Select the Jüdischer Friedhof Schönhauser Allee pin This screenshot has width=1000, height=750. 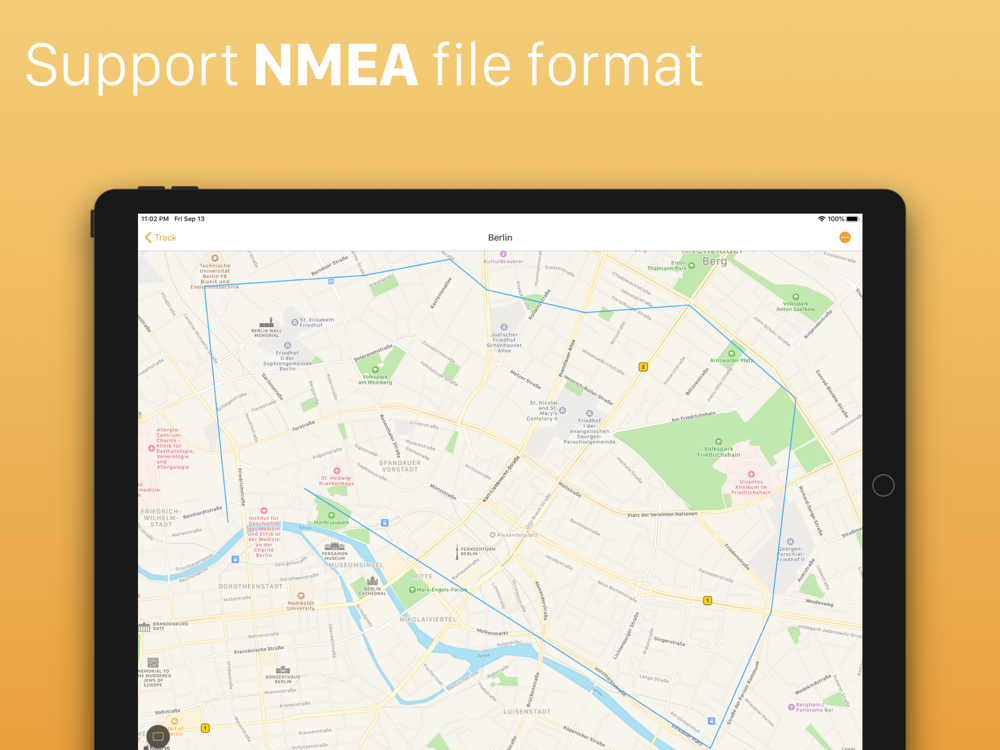pos(504,327)
